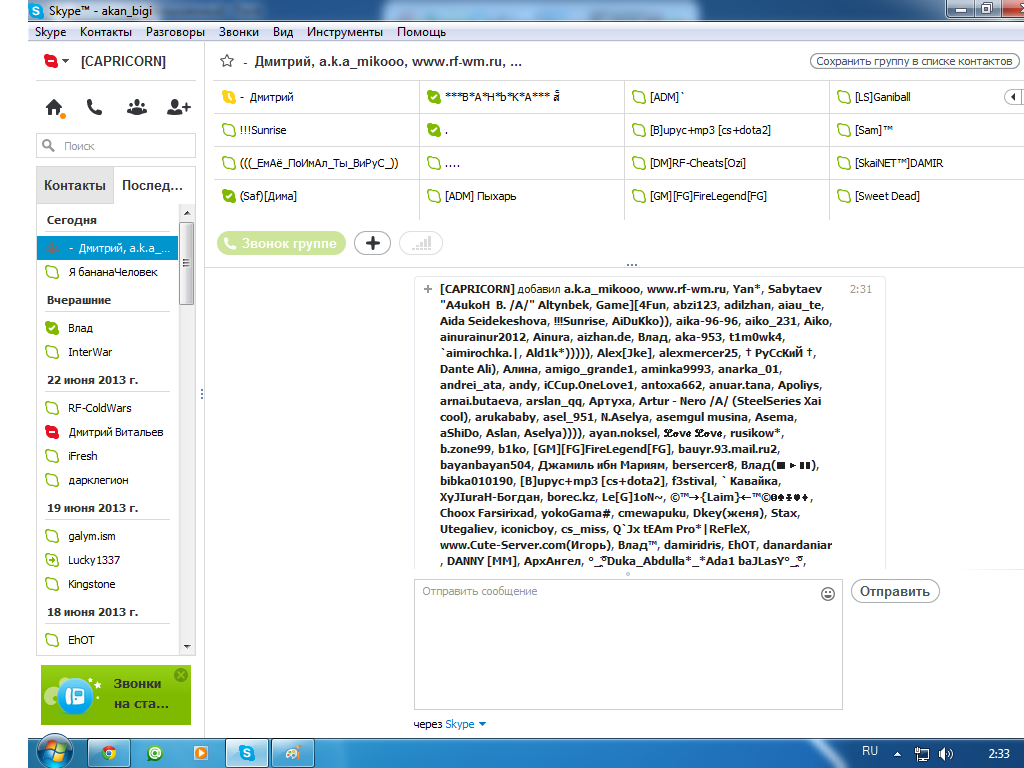This screenshot has height=768, width=1024.
Task: Click inside the Поиск search field
Action: tap(116, 146)
